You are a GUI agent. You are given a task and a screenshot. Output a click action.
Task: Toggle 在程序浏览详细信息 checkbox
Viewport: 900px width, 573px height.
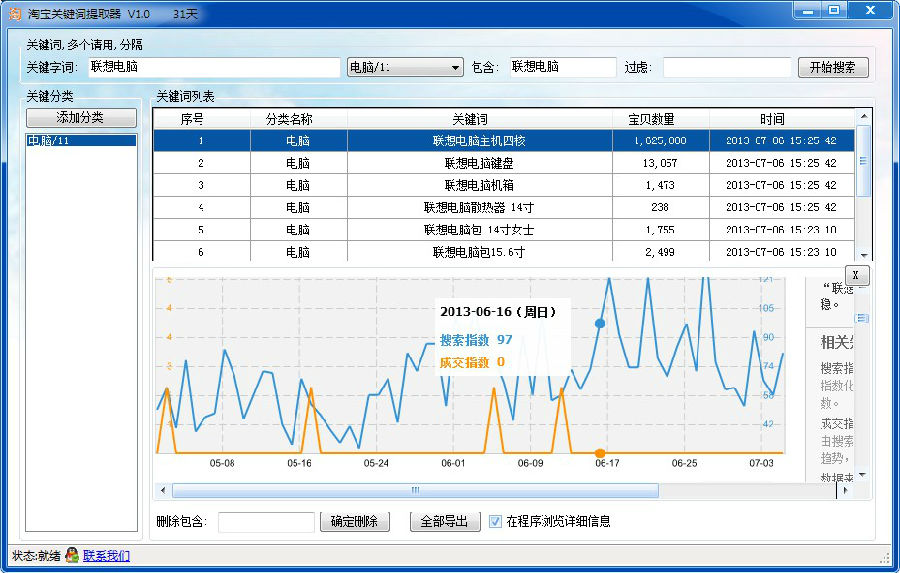(495, 521)
